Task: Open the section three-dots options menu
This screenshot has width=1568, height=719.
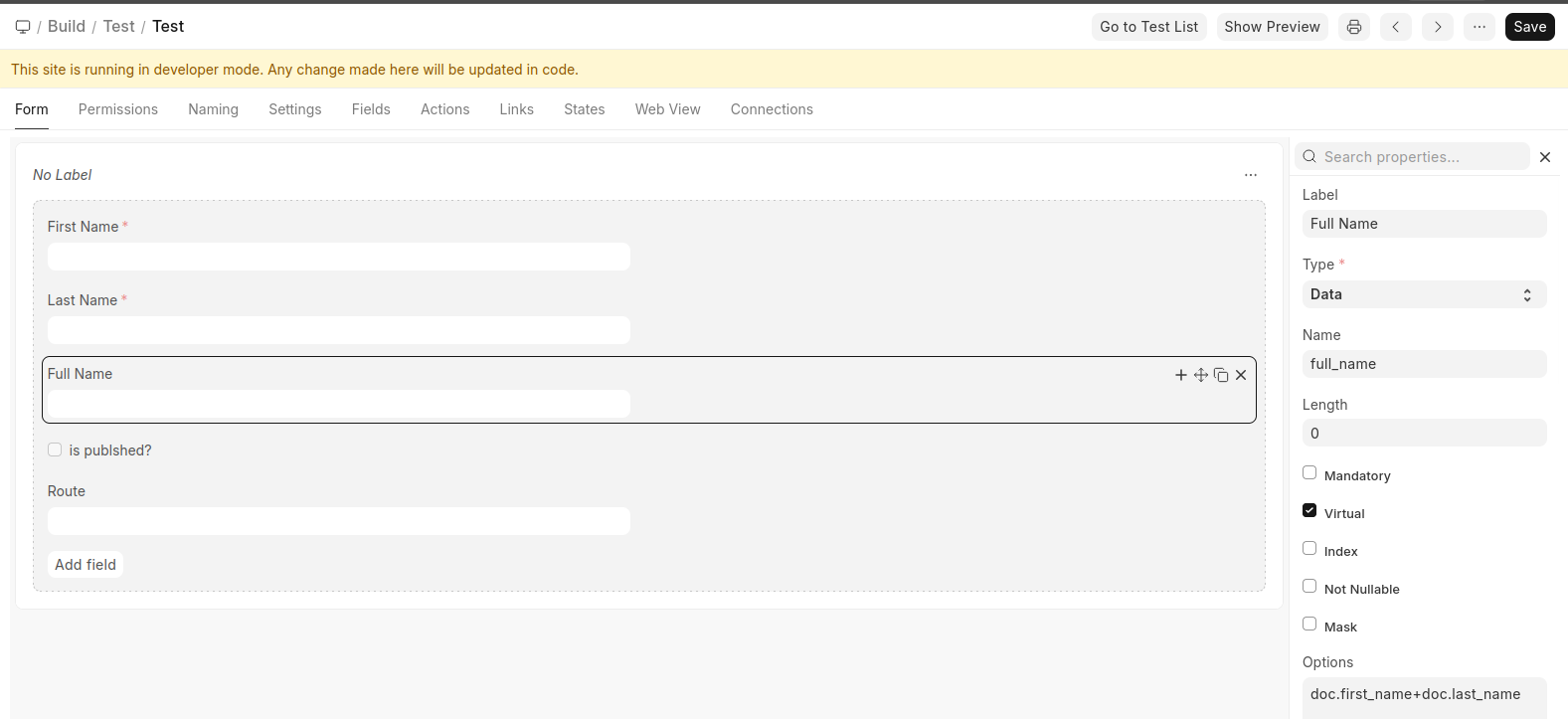Action: pos(1250,175)
